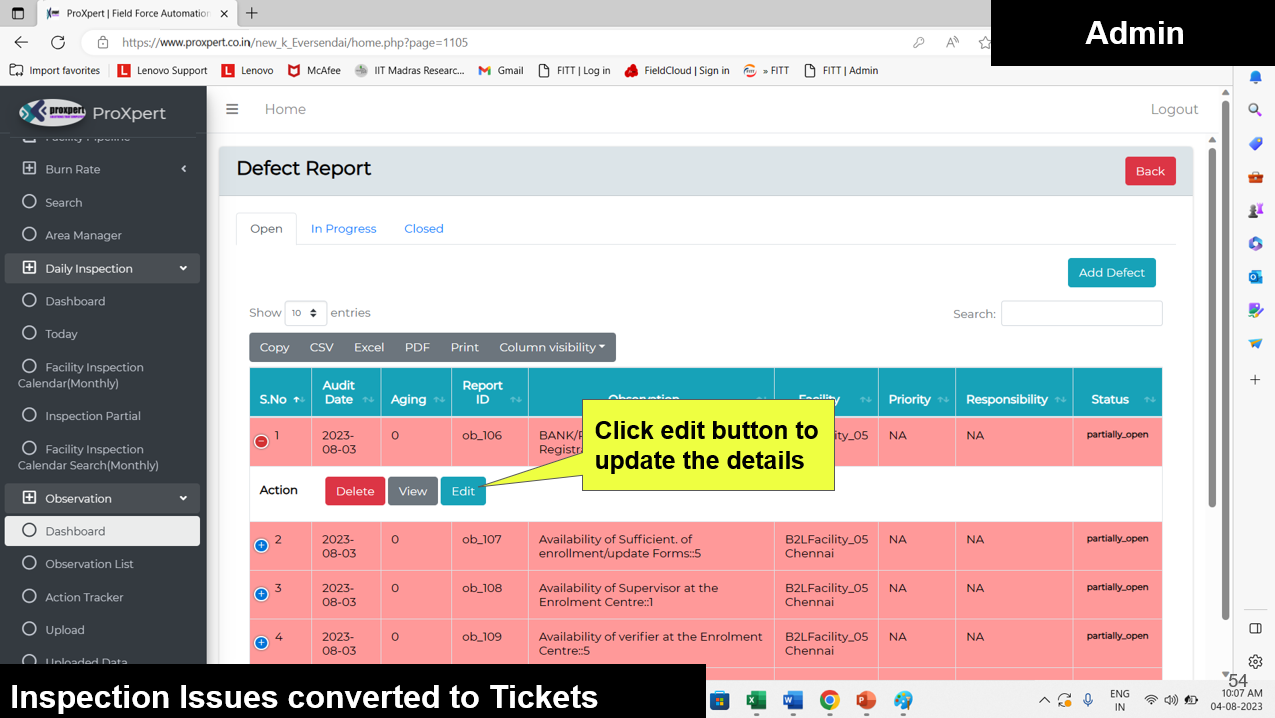
Task: Collapse row 1 using the red minus icon
Action: coord(261,441)
